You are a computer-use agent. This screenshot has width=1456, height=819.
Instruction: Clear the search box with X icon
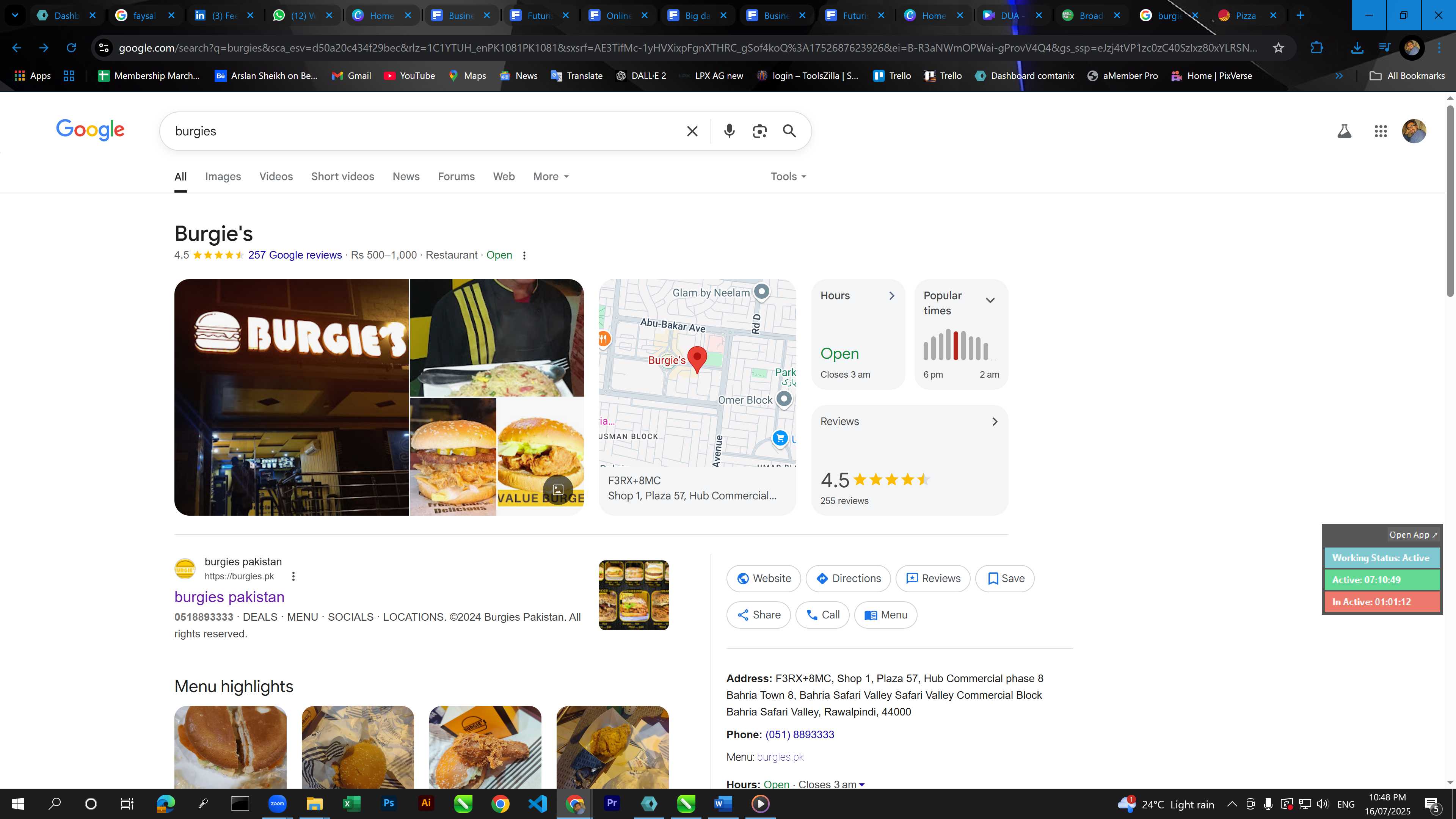(x=692, y=131)
